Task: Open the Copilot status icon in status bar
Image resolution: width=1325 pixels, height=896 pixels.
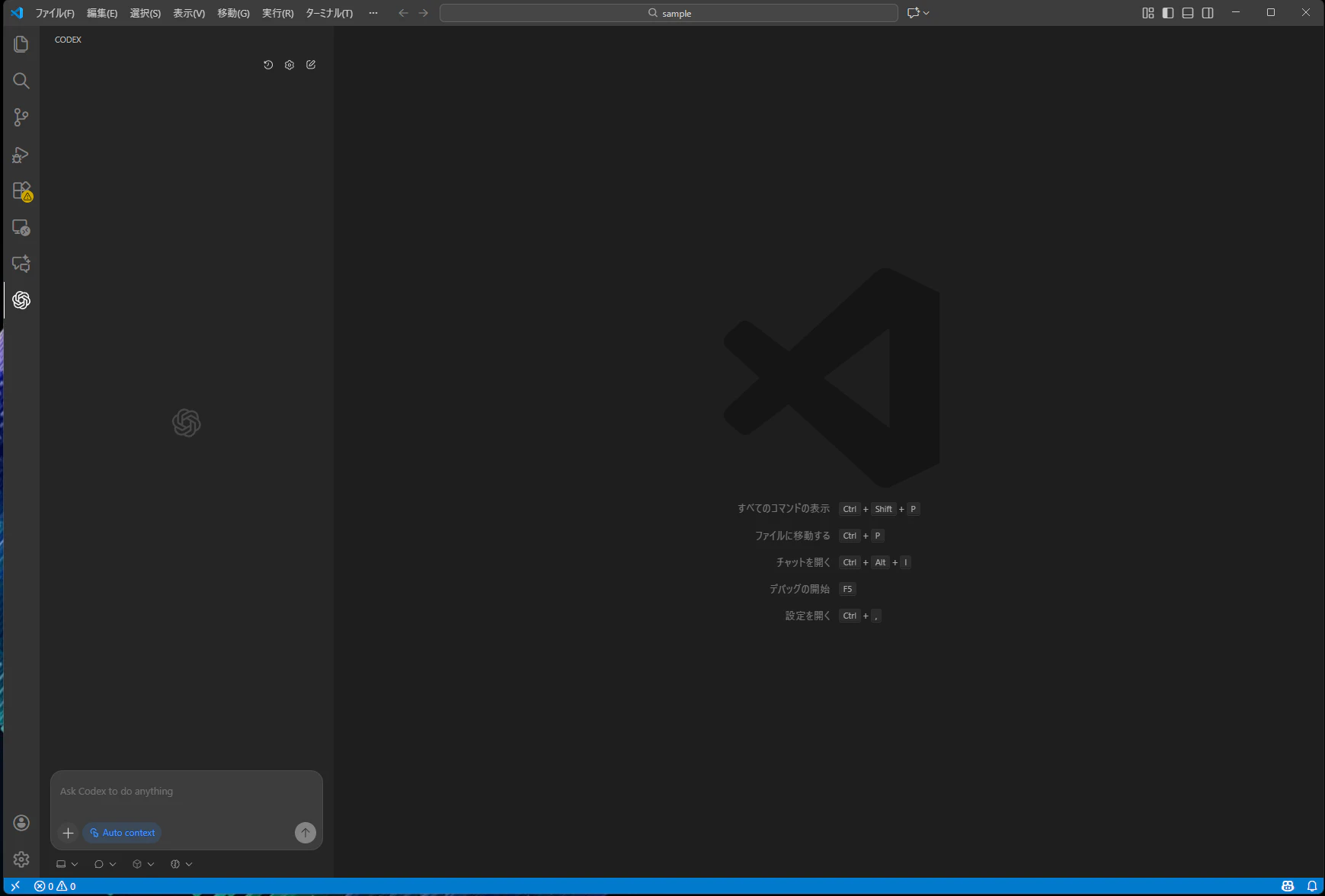Action: 1288,886
